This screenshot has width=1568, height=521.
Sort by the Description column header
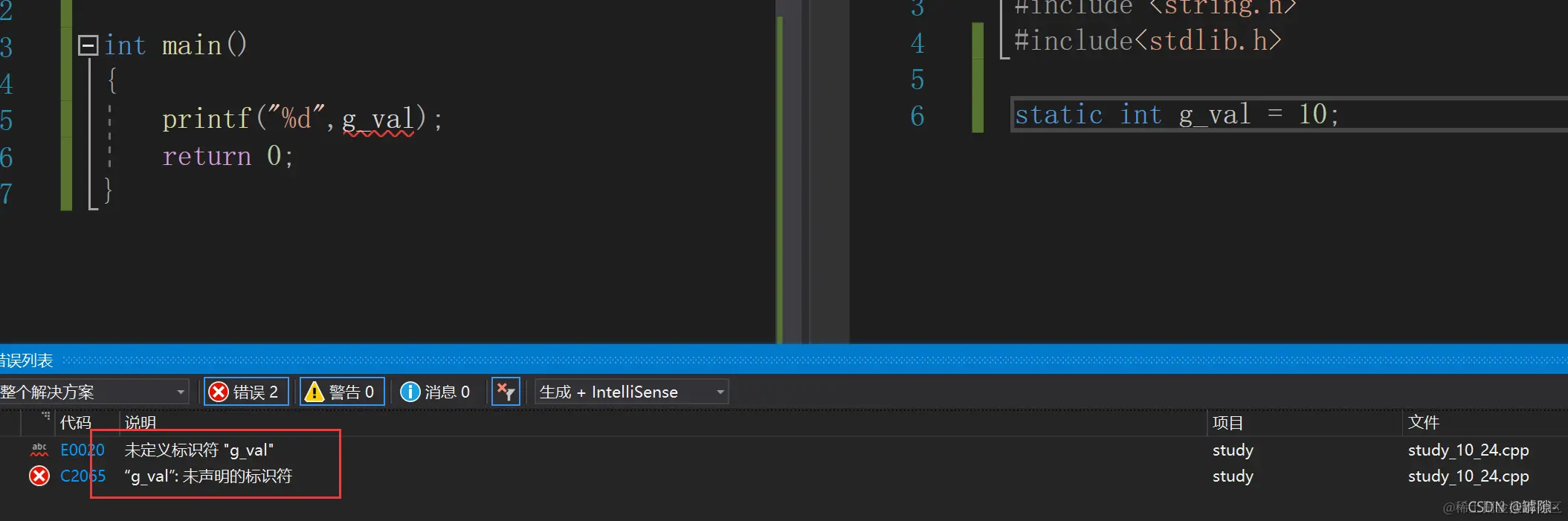click(141, 423)
